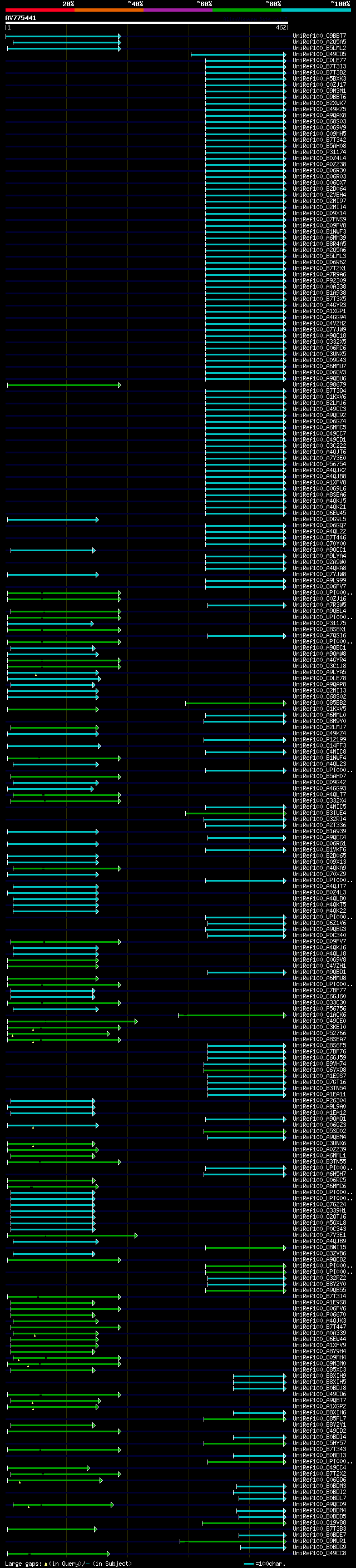Click the cyan alignment bar for UniRef100_B0BDJ8

point(259,1389)
